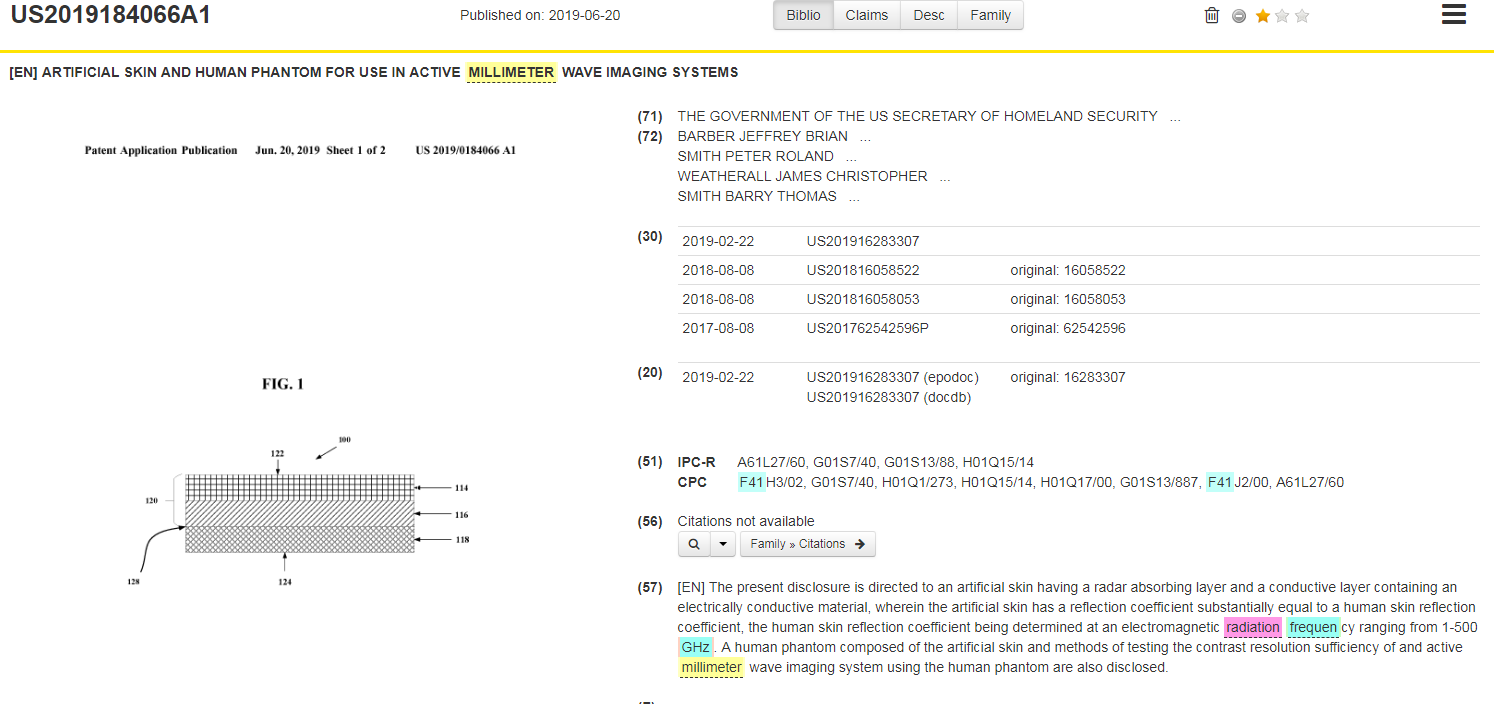Switch to the Biblio tab
The height and width of the screenshot is (704, 1494).
point(803,15)
